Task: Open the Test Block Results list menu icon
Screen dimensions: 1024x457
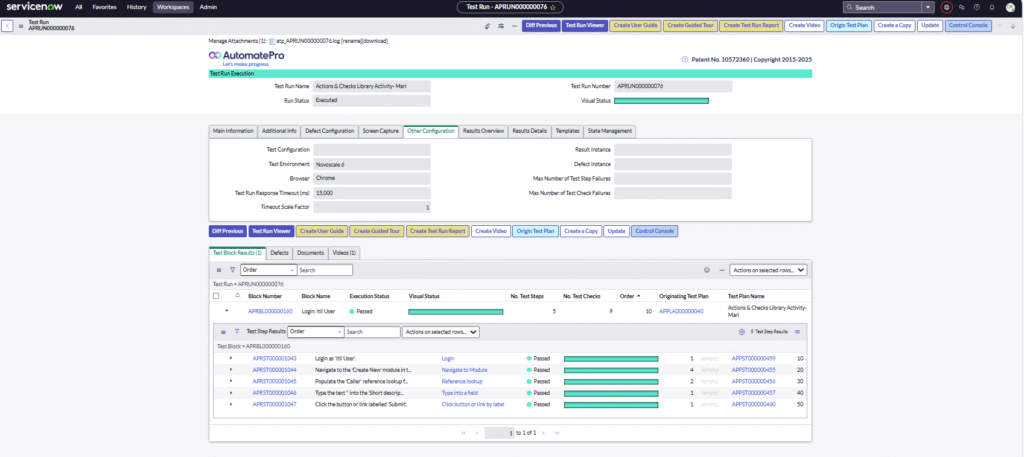Action: tap(219, 270)
